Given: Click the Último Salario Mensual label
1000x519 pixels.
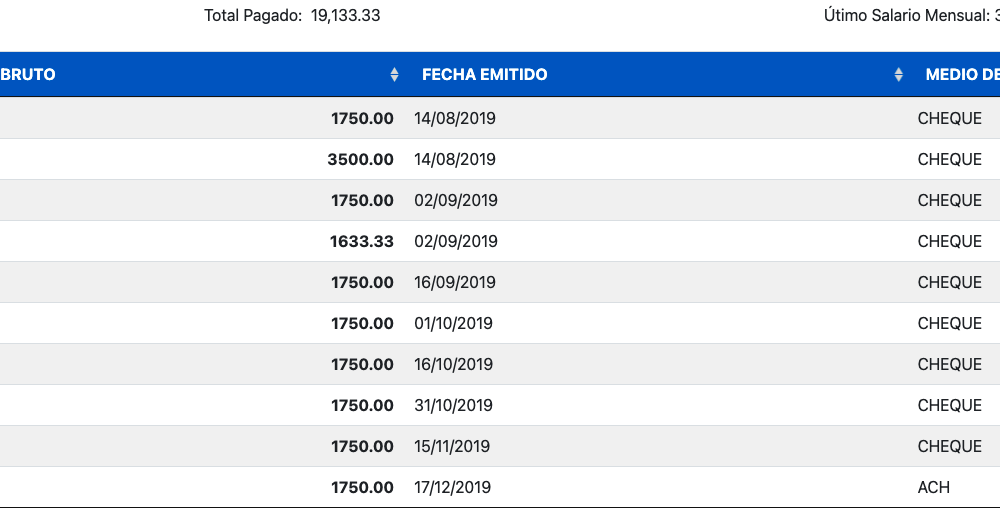Looking at the screenshot, I should (907, 15).
